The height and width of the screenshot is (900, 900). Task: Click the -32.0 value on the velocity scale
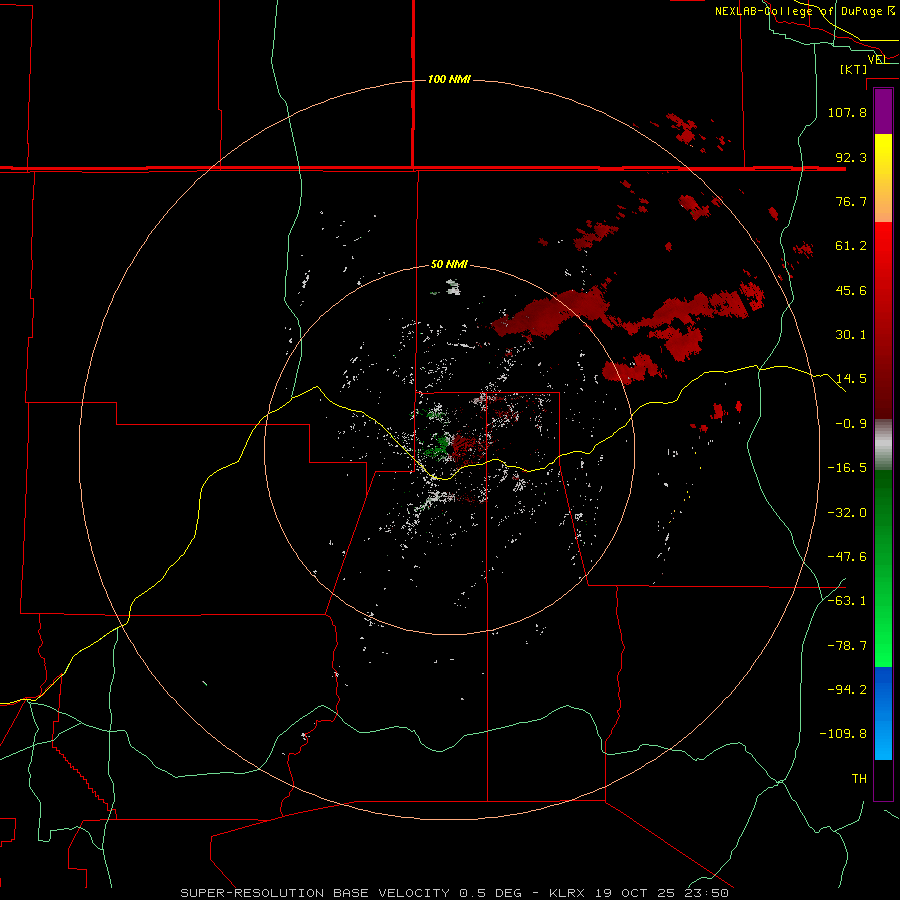tap(847, 513)
